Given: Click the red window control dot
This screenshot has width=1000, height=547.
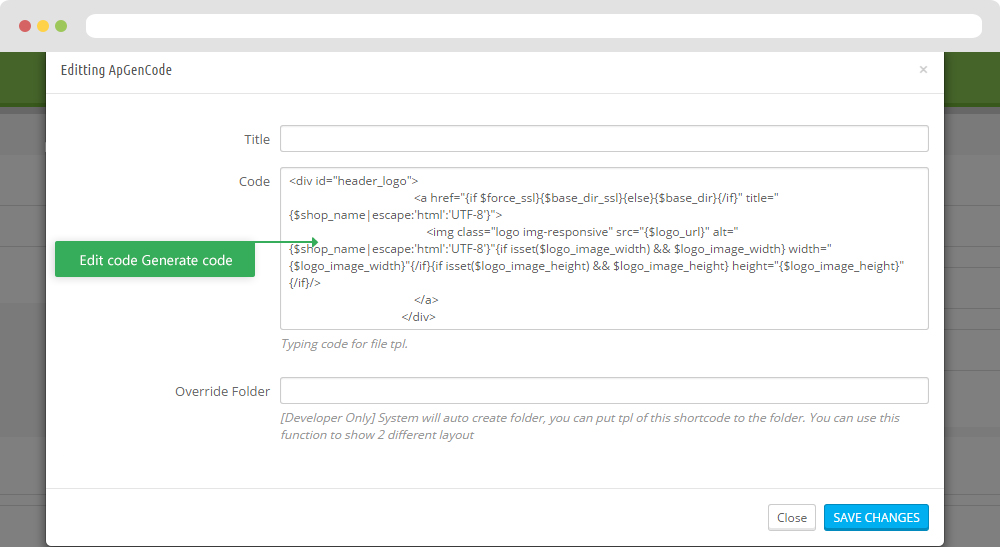Looking at the screenshot, I should [x=25, y=26].
